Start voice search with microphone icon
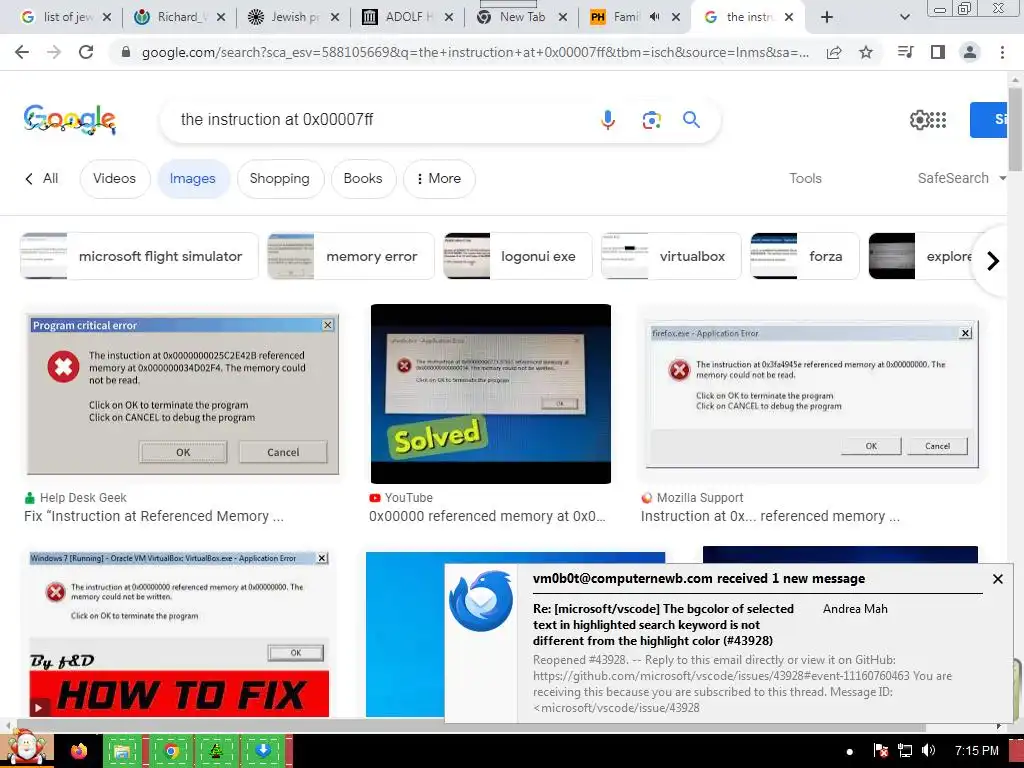Screen dimensions: 1024x768 tap(608, 120)
